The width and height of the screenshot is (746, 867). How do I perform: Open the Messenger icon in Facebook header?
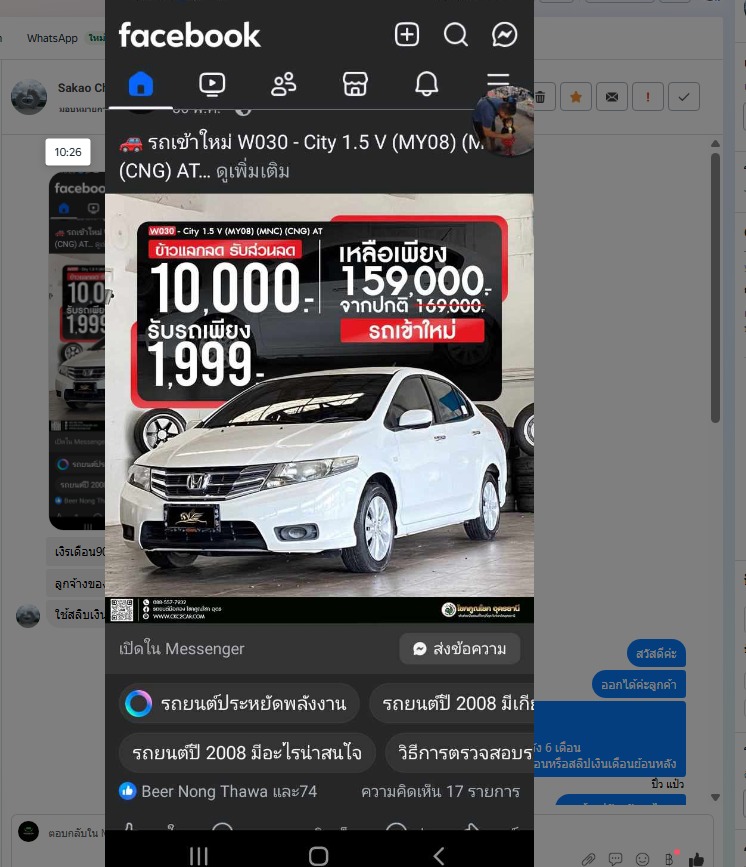point(504,34)
